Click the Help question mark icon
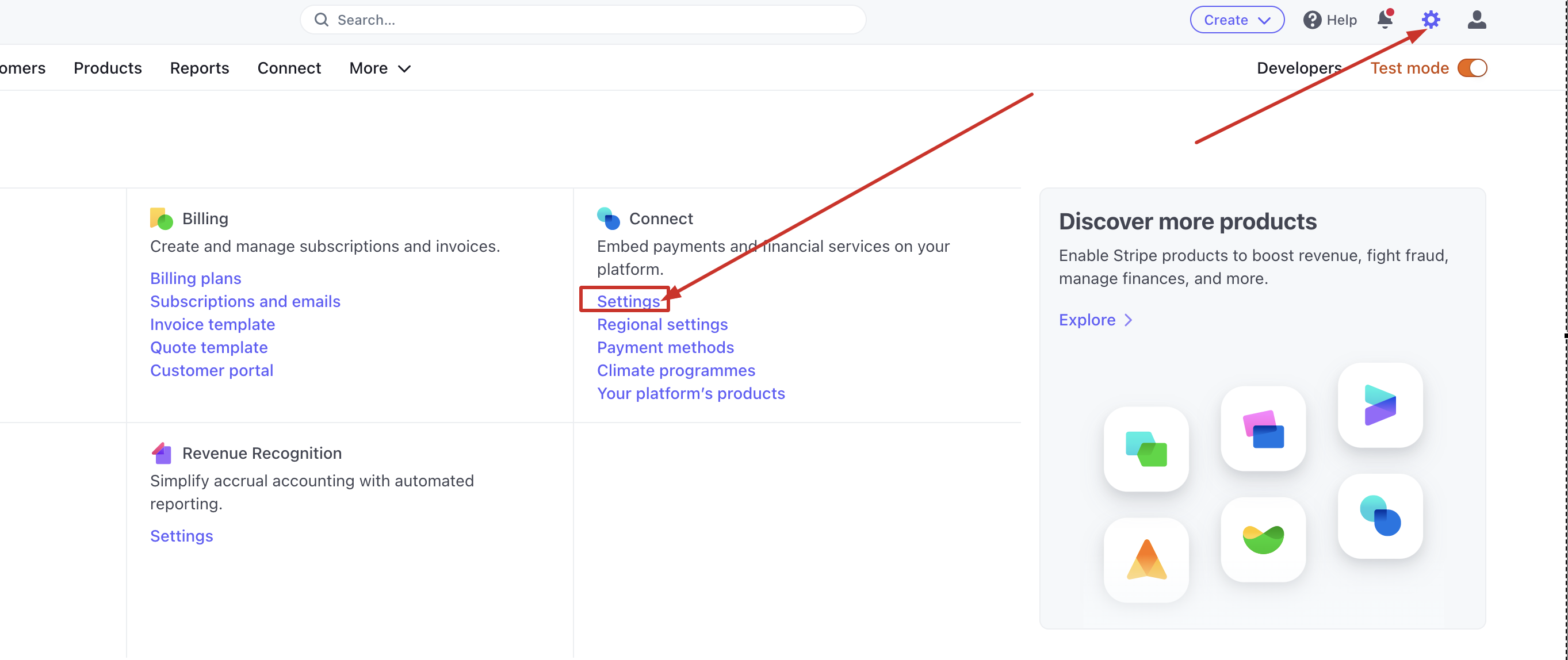This screenshot has width=1568, height=660. point(1311,20)
